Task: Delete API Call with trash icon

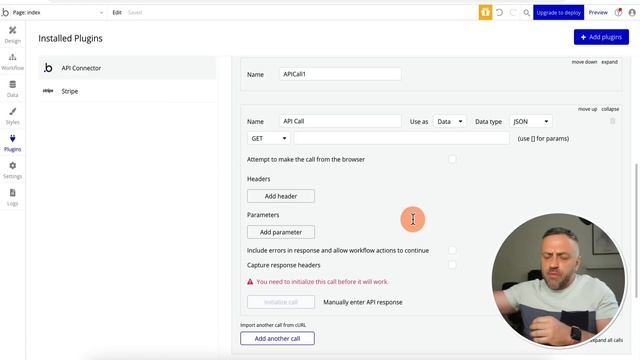Action: pos(613,121)
